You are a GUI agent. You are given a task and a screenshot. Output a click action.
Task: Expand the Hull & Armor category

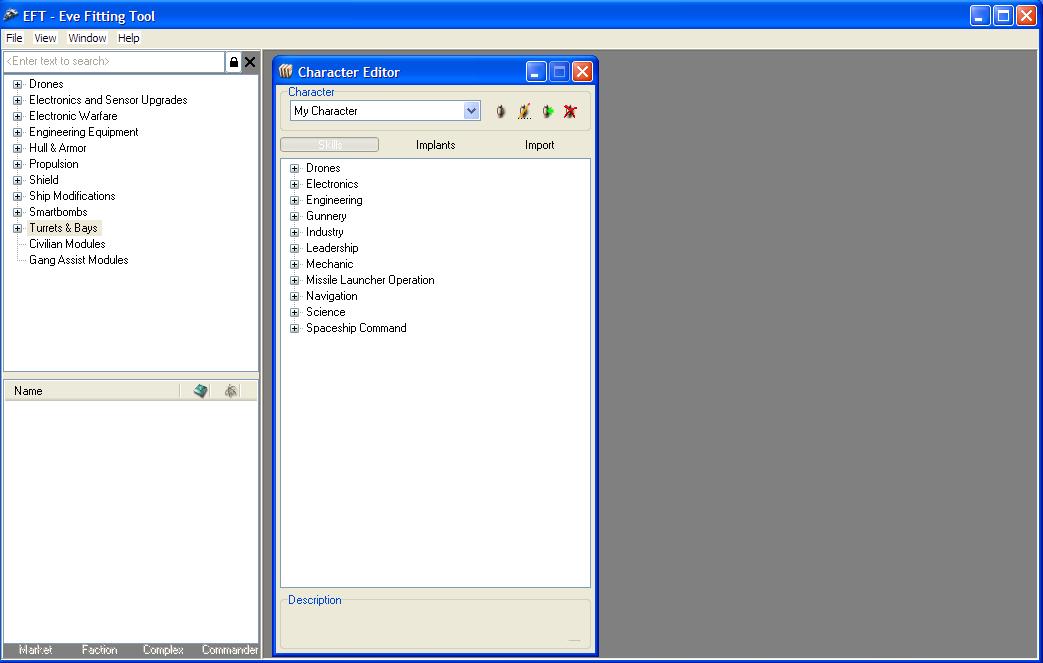point(18,148)
